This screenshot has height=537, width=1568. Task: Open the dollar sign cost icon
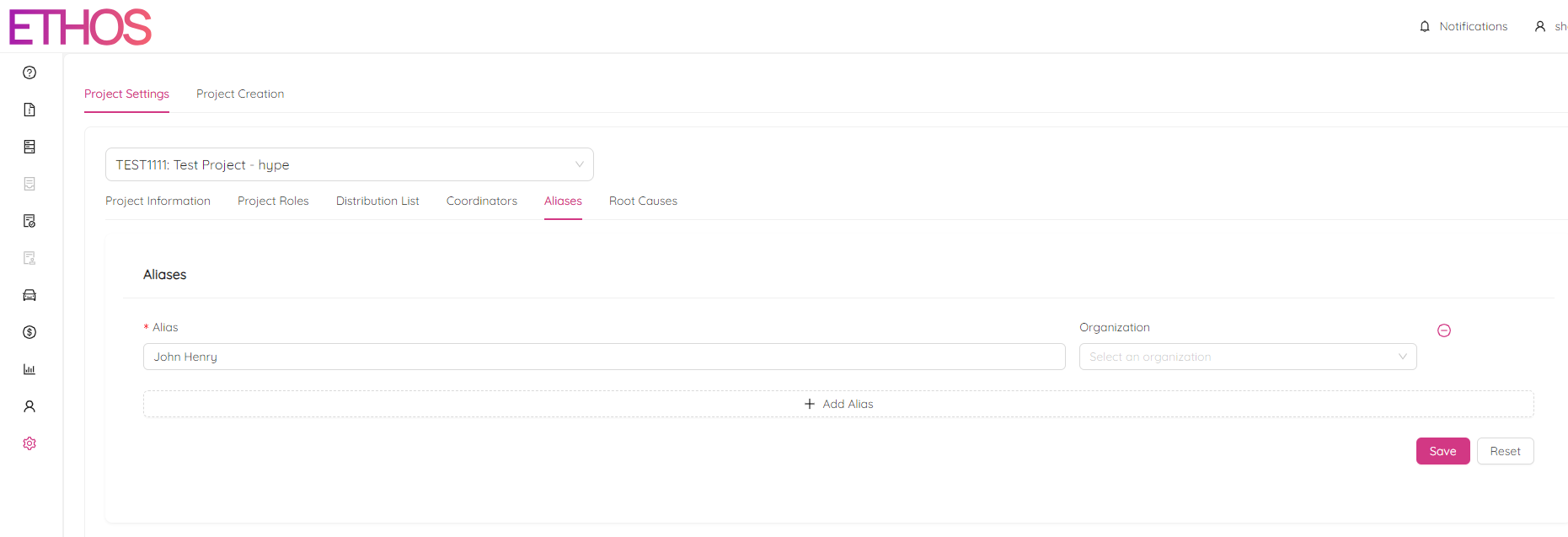pos(29,332)
